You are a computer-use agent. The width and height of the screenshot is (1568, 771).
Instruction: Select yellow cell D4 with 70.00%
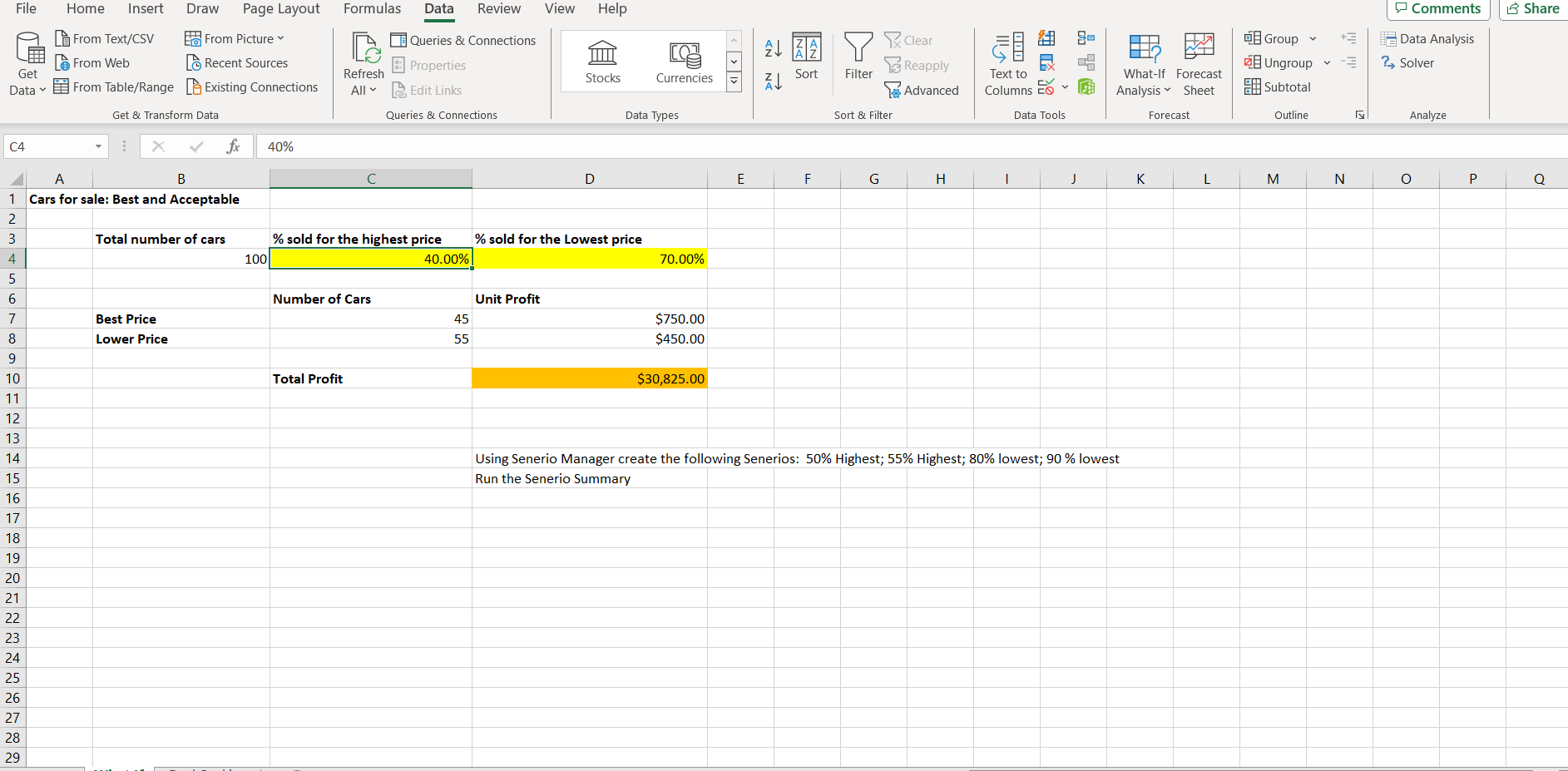pos(590,259)
